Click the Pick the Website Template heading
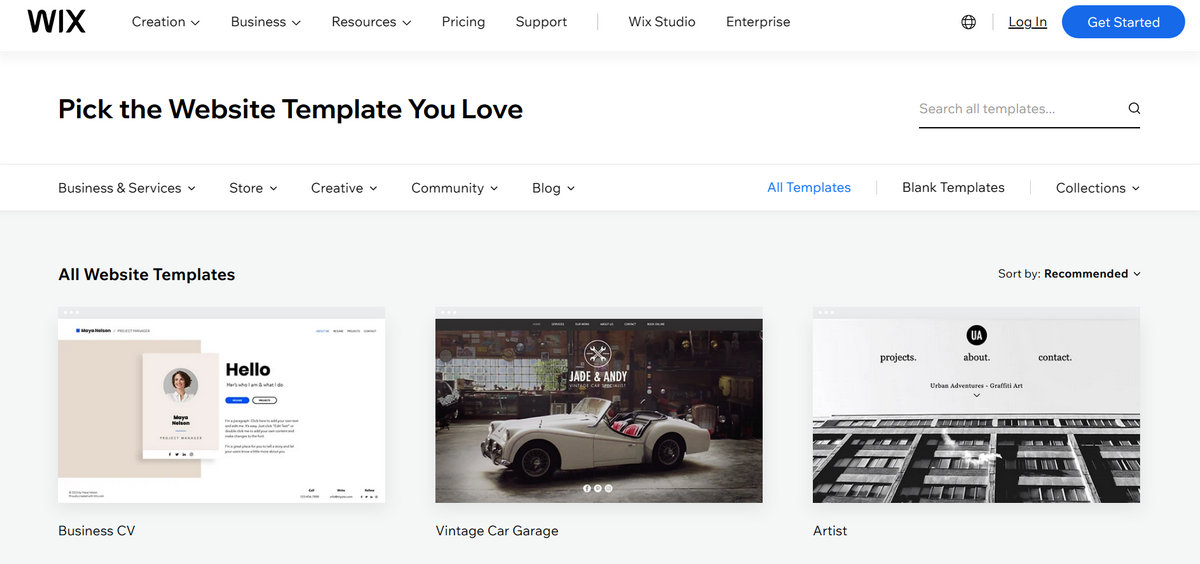Viewport: 1200px width, 564px height. (x=290, y=109)
